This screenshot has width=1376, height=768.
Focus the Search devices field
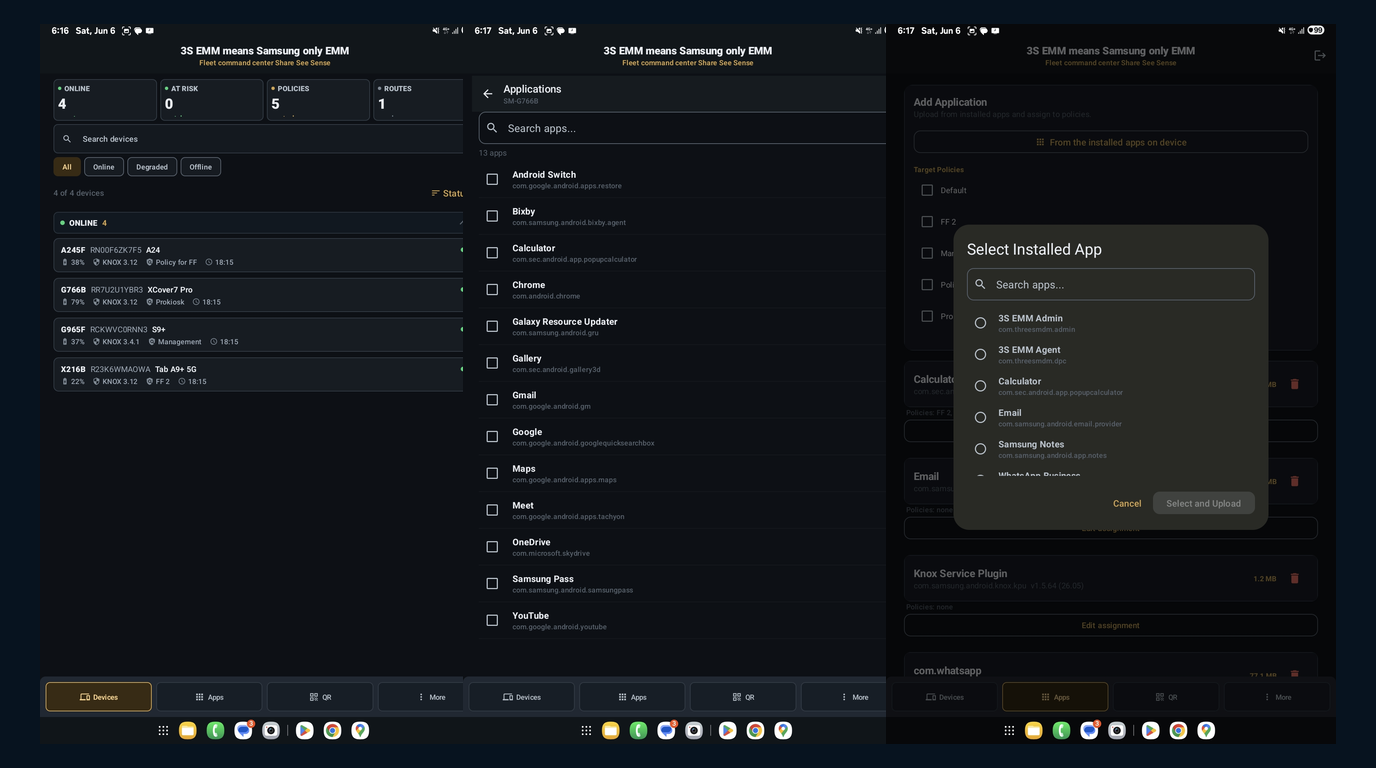tap(258, 139)
